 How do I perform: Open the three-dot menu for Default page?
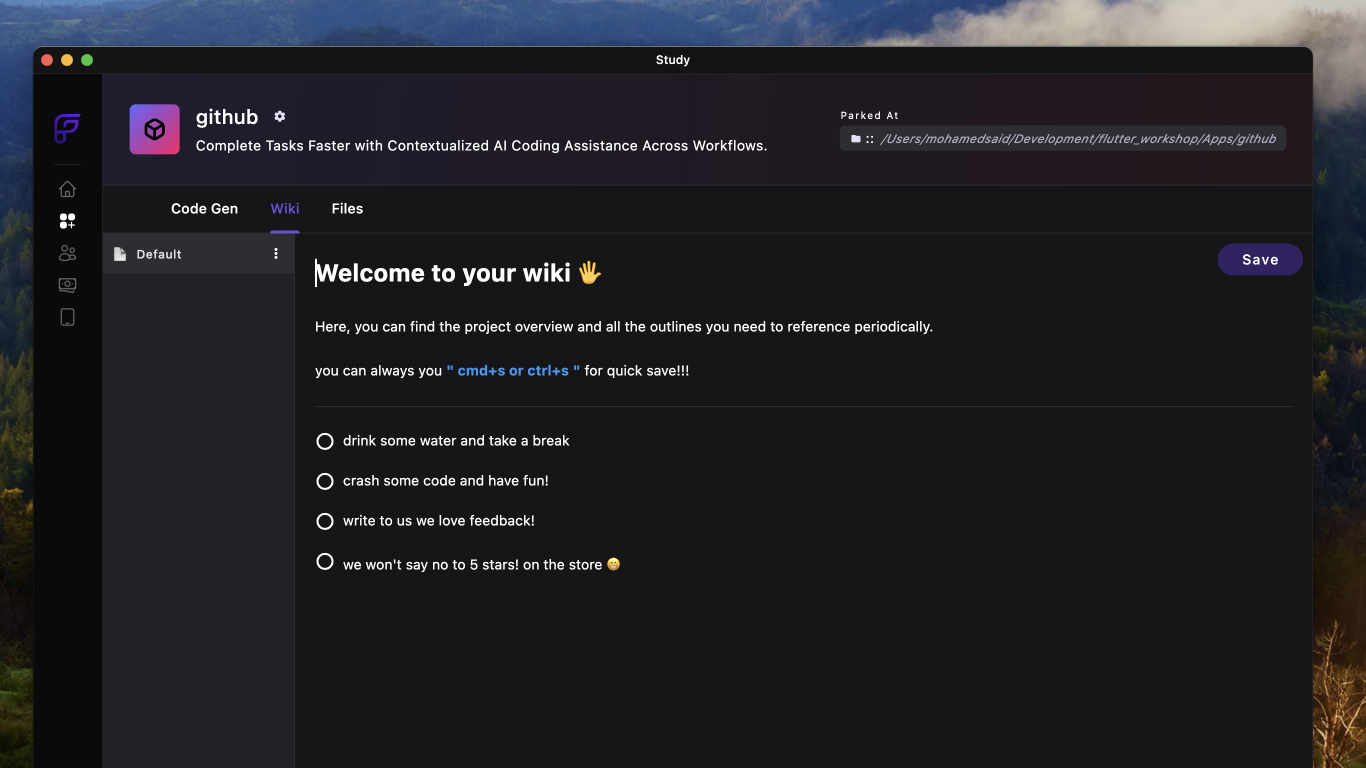point(276,254)
